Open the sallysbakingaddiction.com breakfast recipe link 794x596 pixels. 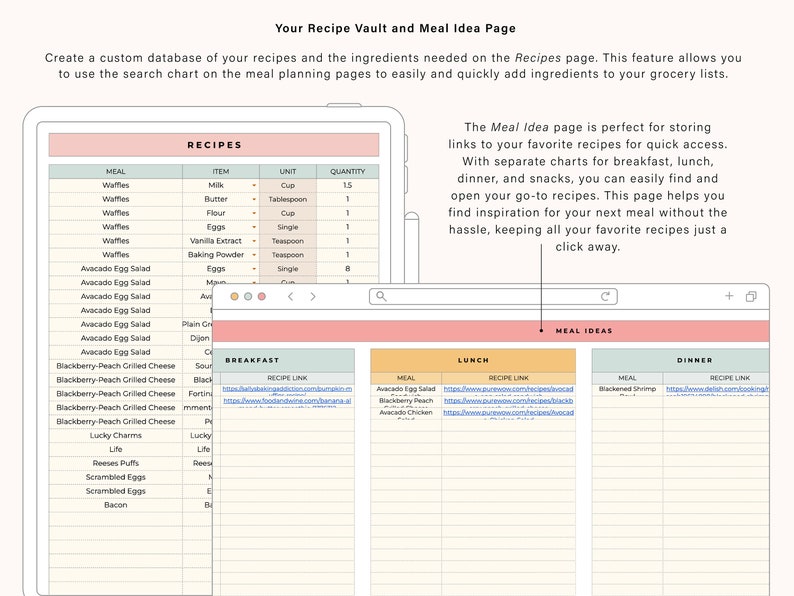(287, 389)
